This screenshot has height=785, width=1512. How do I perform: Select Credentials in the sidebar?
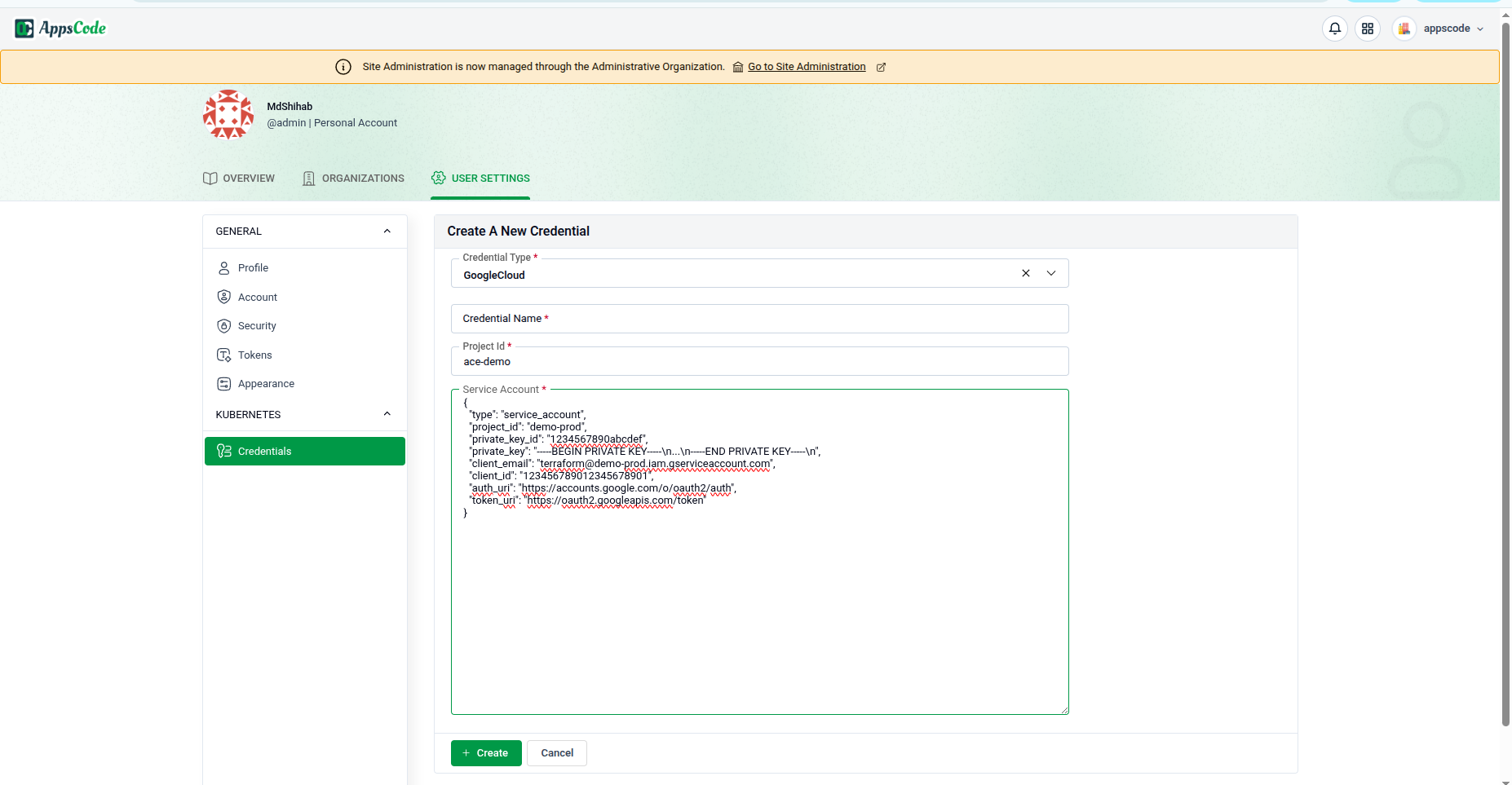(x=305, y=452)
